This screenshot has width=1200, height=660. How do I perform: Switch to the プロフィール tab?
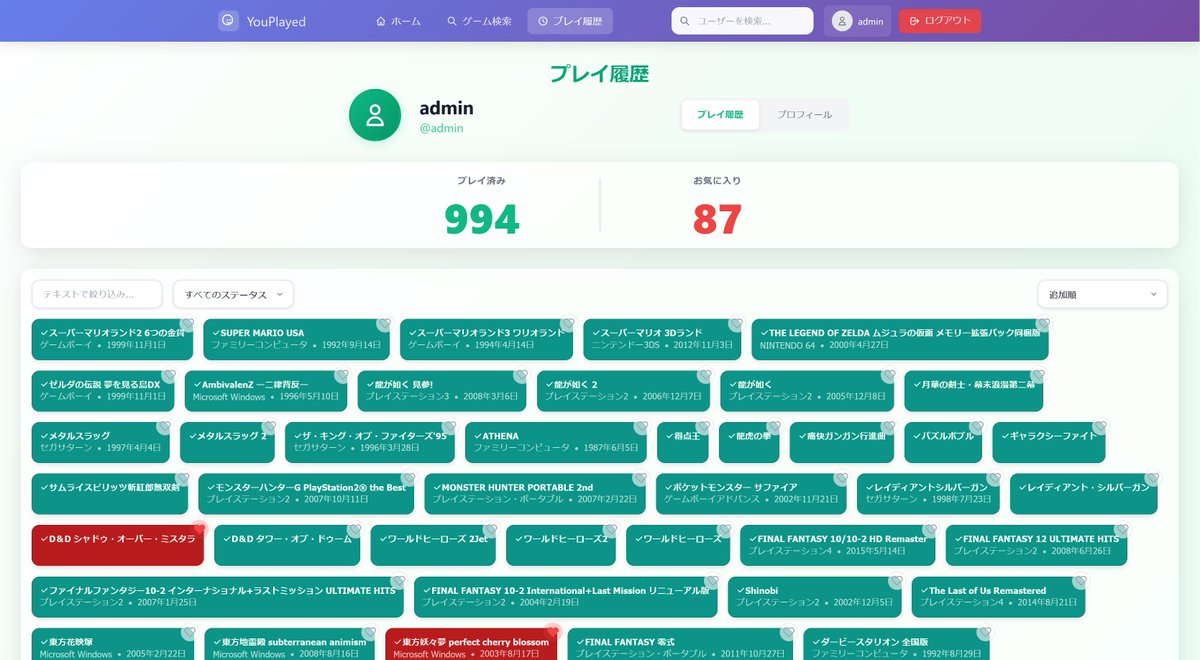tap(804, 115)
